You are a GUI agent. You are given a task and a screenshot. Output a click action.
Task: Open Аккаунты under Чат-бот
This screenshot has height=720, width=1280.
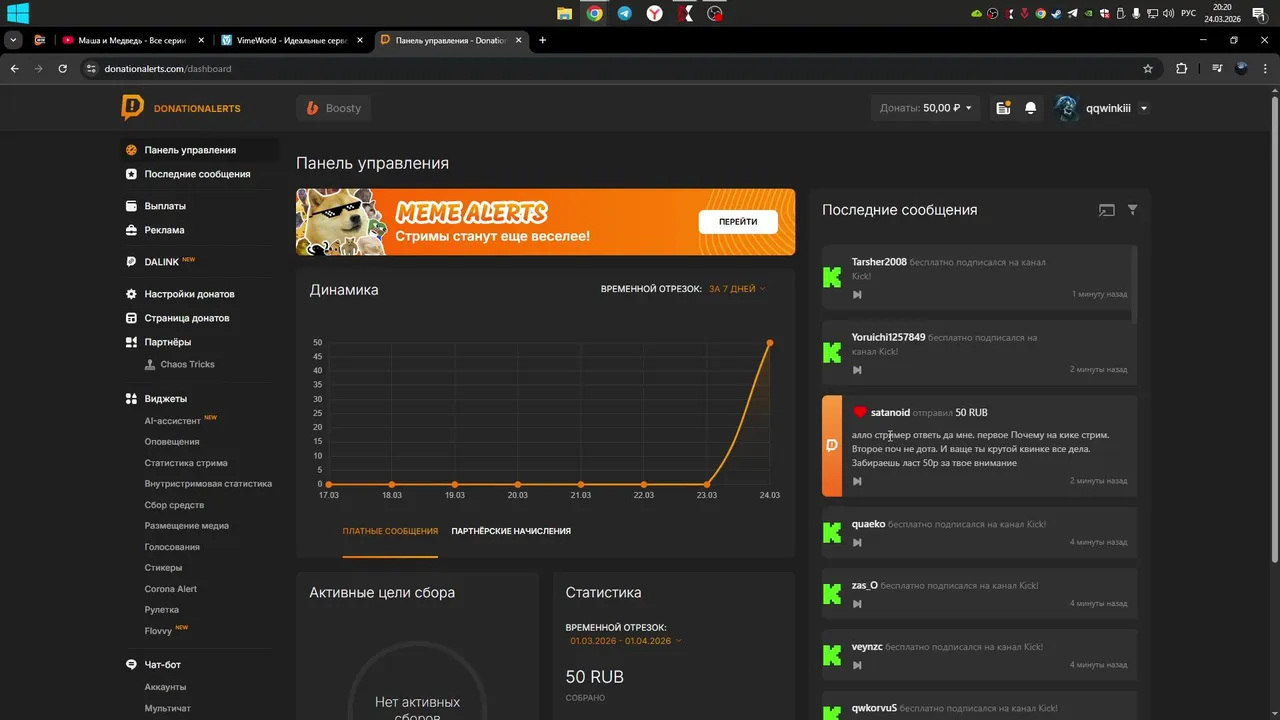[x=165, y=687]
